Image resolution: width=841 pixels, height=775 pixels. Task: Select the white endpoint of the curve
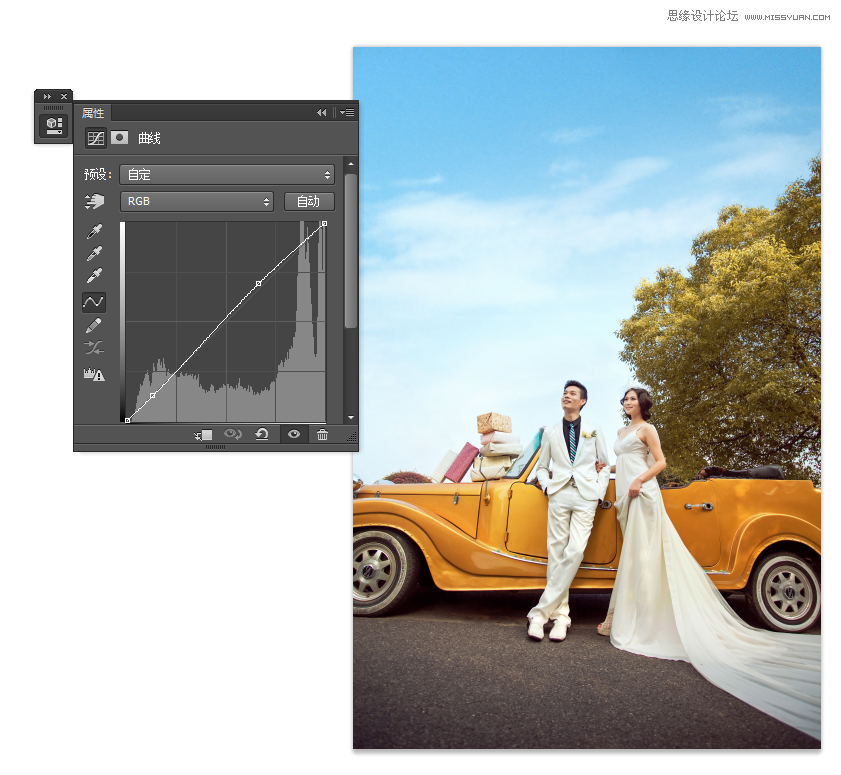pyautogui.click(x=324, y=223)
